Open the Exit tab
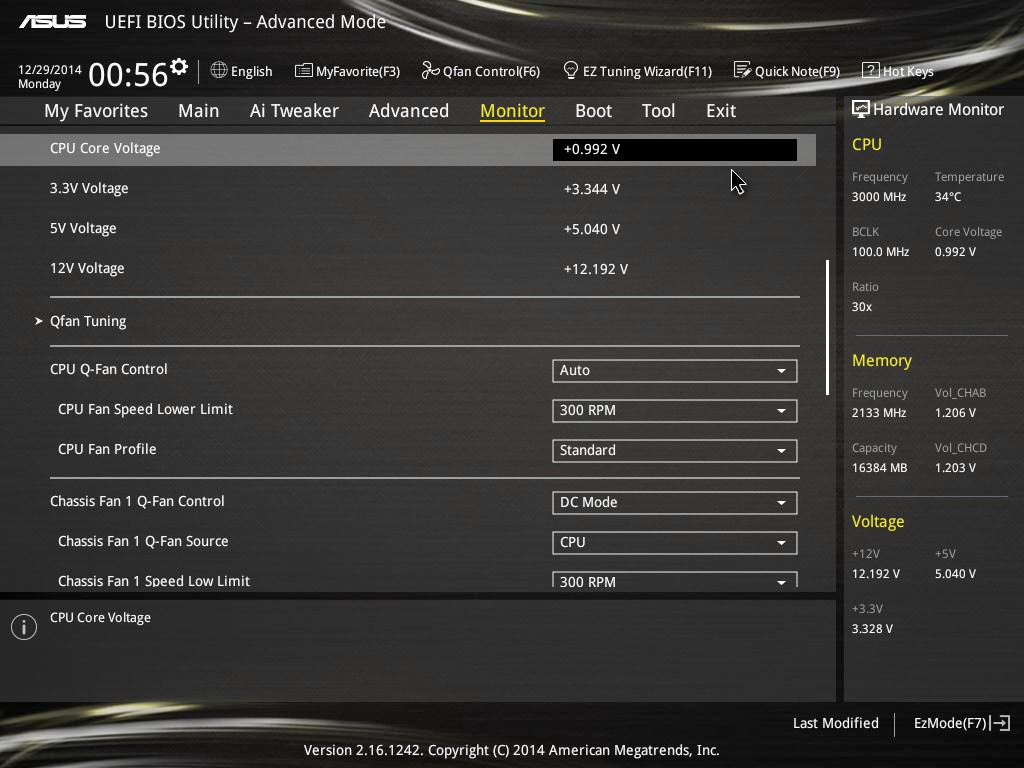The width and height of the screenshot is (1024, 768). coord(721,111)
